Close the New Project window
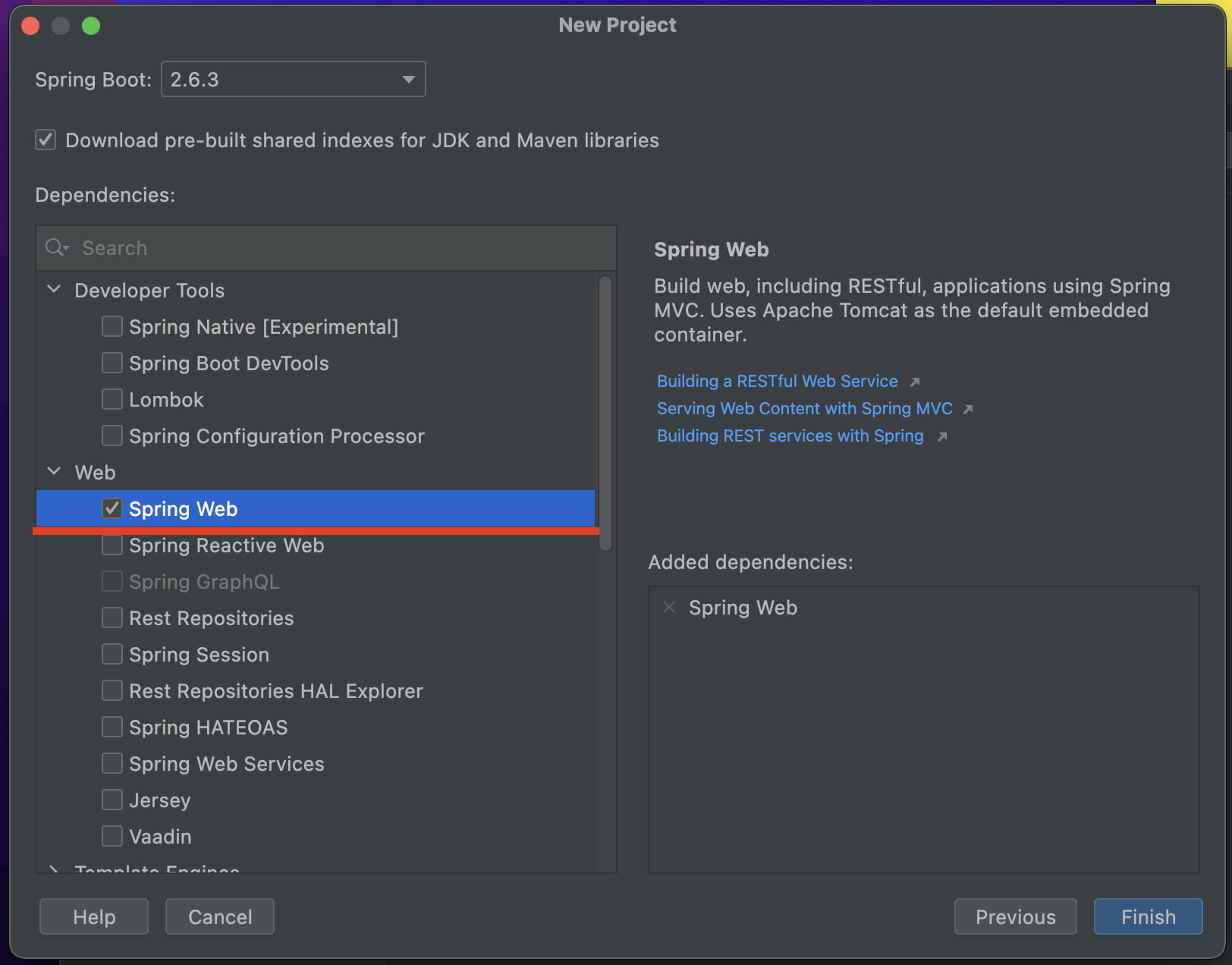The width and height of the screenshot is (1232, 965). tap(31, 26)
